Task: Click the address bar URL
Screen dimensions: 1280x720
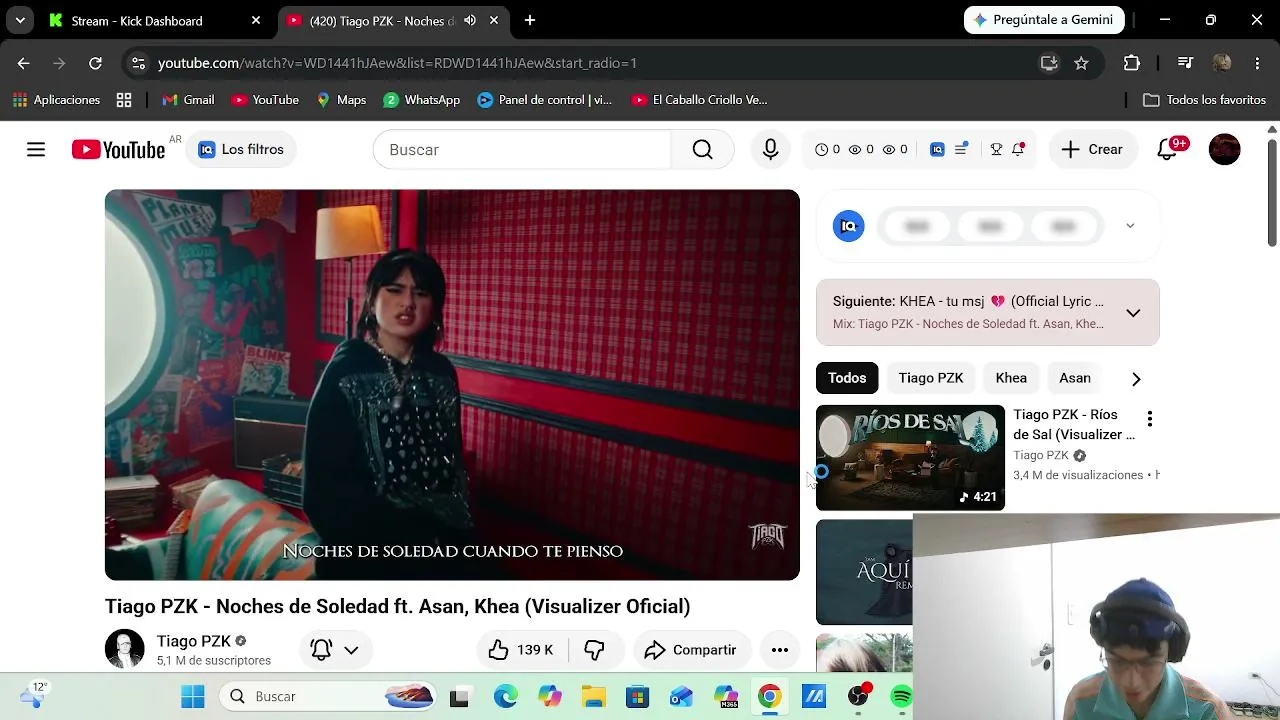Action: click(397, 63)
